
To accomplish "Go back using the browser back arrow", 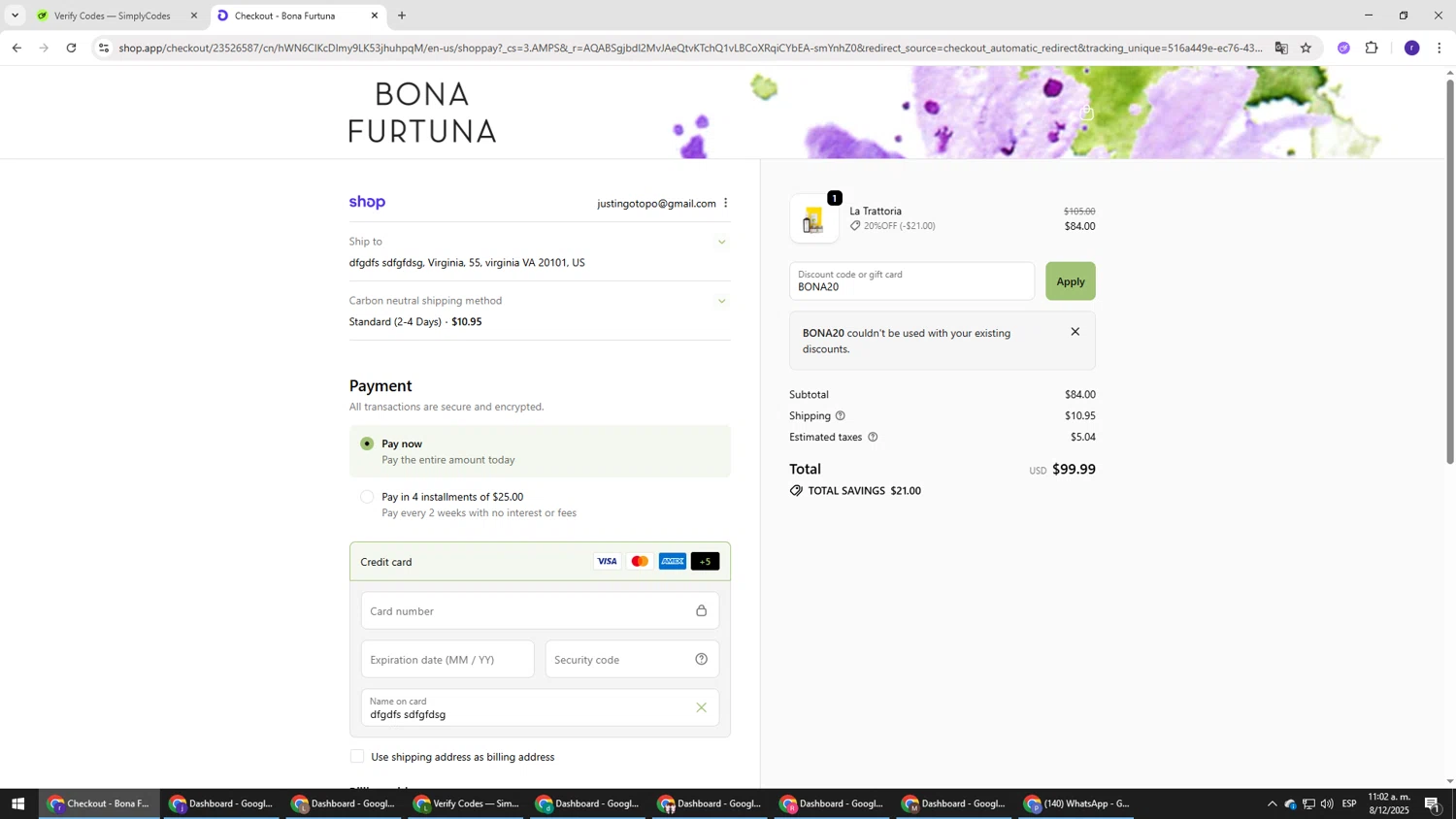I will [16, 48].
